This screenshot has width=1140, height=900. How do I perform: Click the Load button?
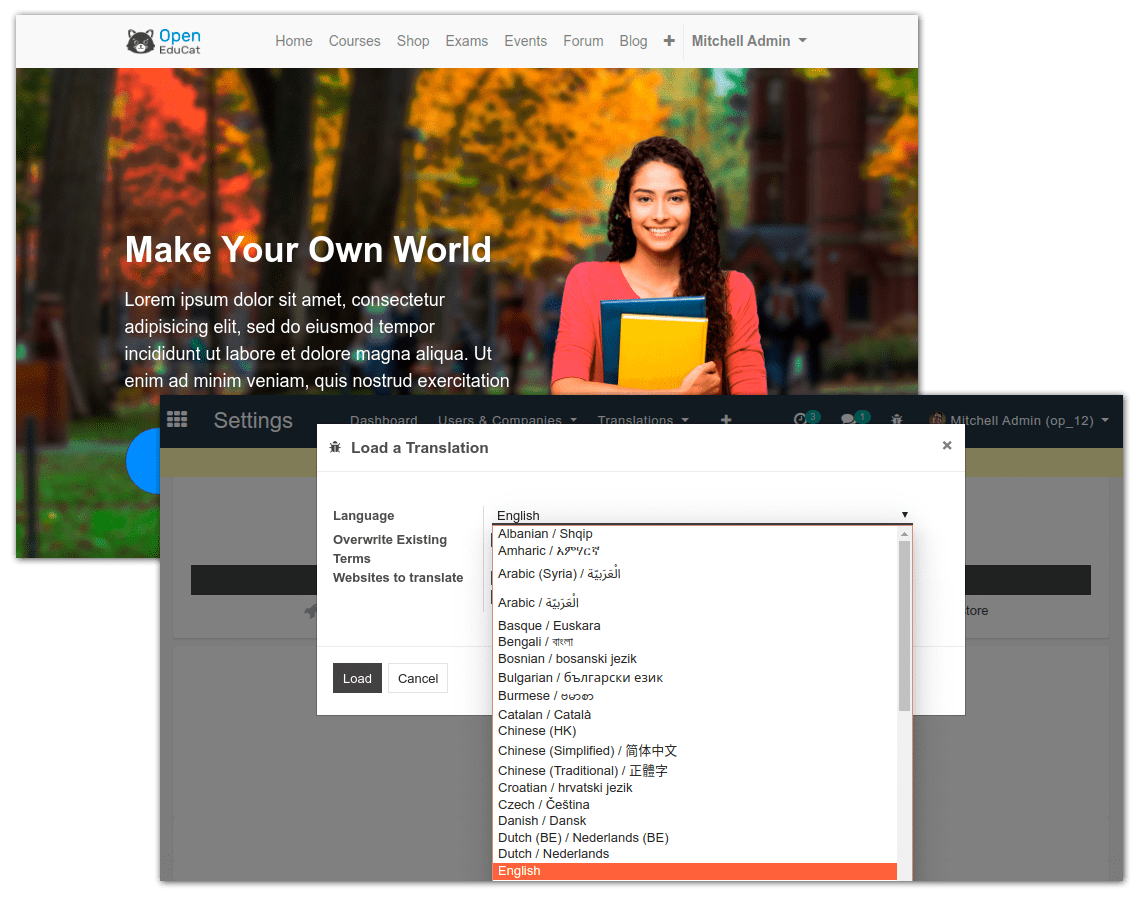point(357,677)
